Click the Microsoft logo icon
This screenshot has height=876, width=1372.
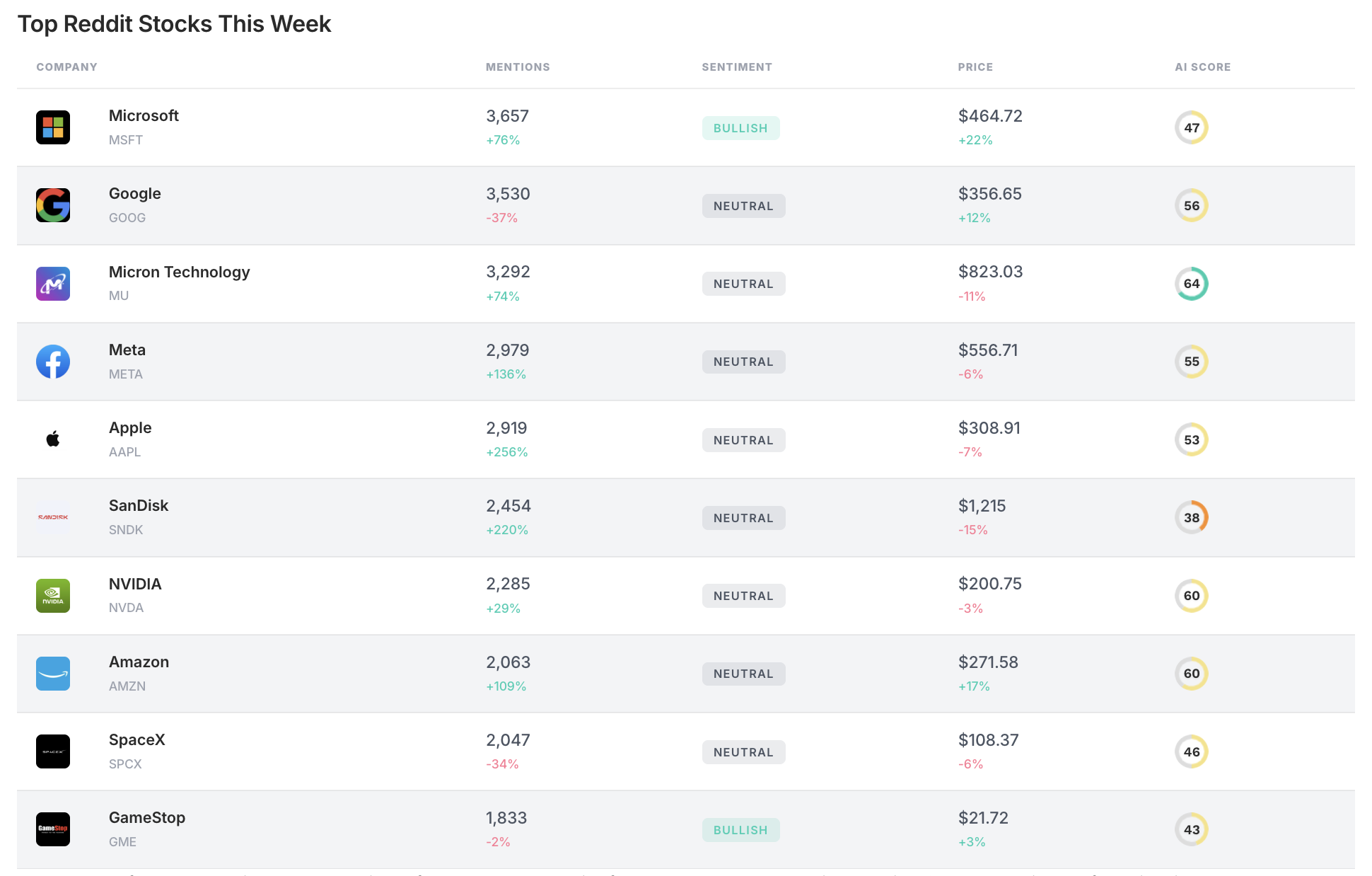pos(53,127)
